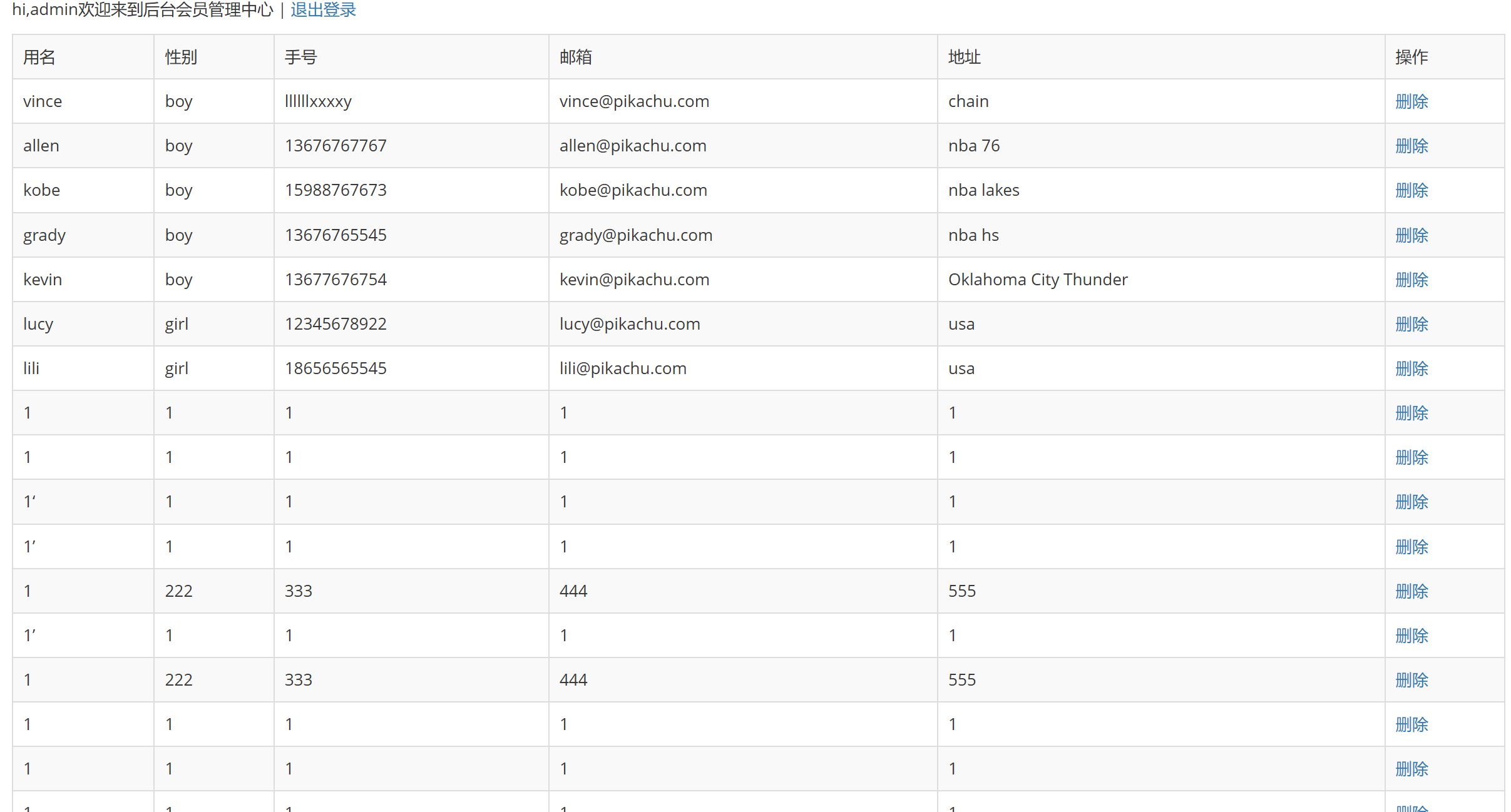Click the nba lakes address cell
Screen dimensions: 1511x812
coord(983,190)
